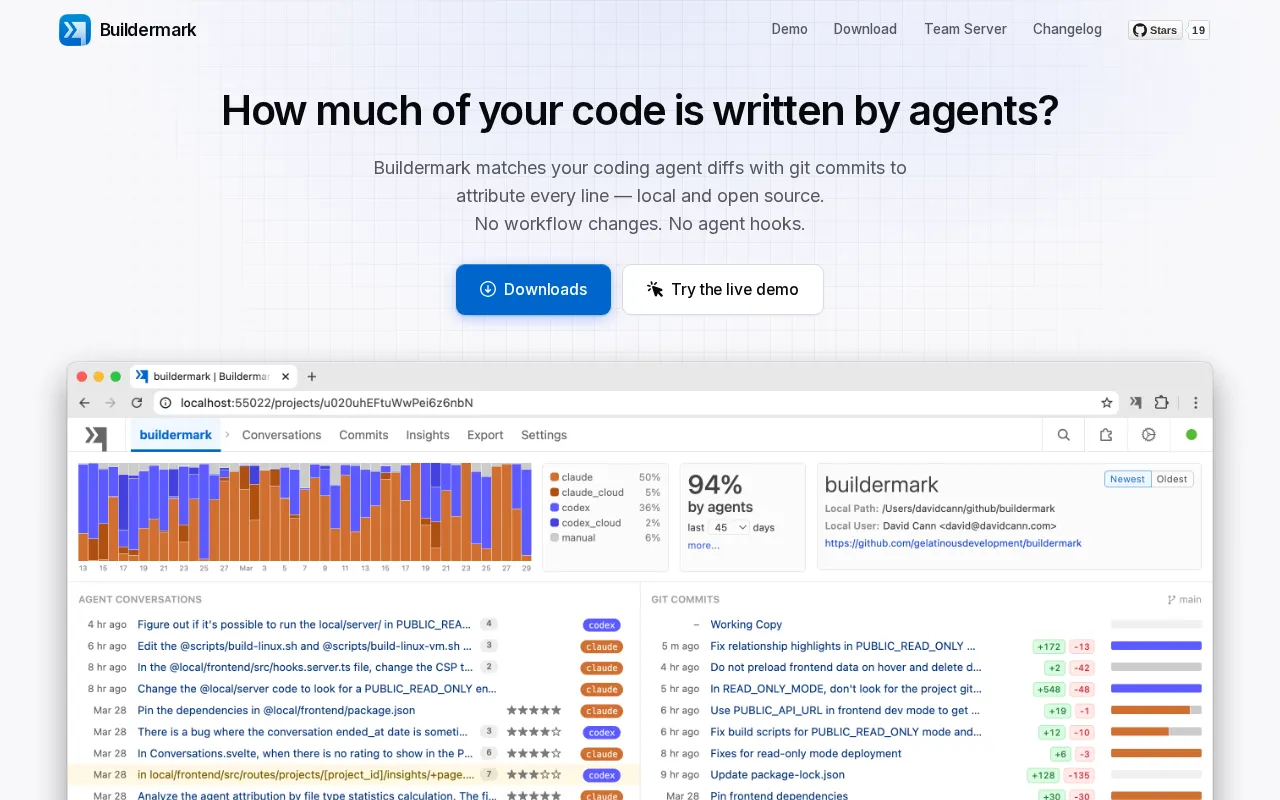Click the main branch icon
The image size is (1280, 800).
[x=1172, y=600]
